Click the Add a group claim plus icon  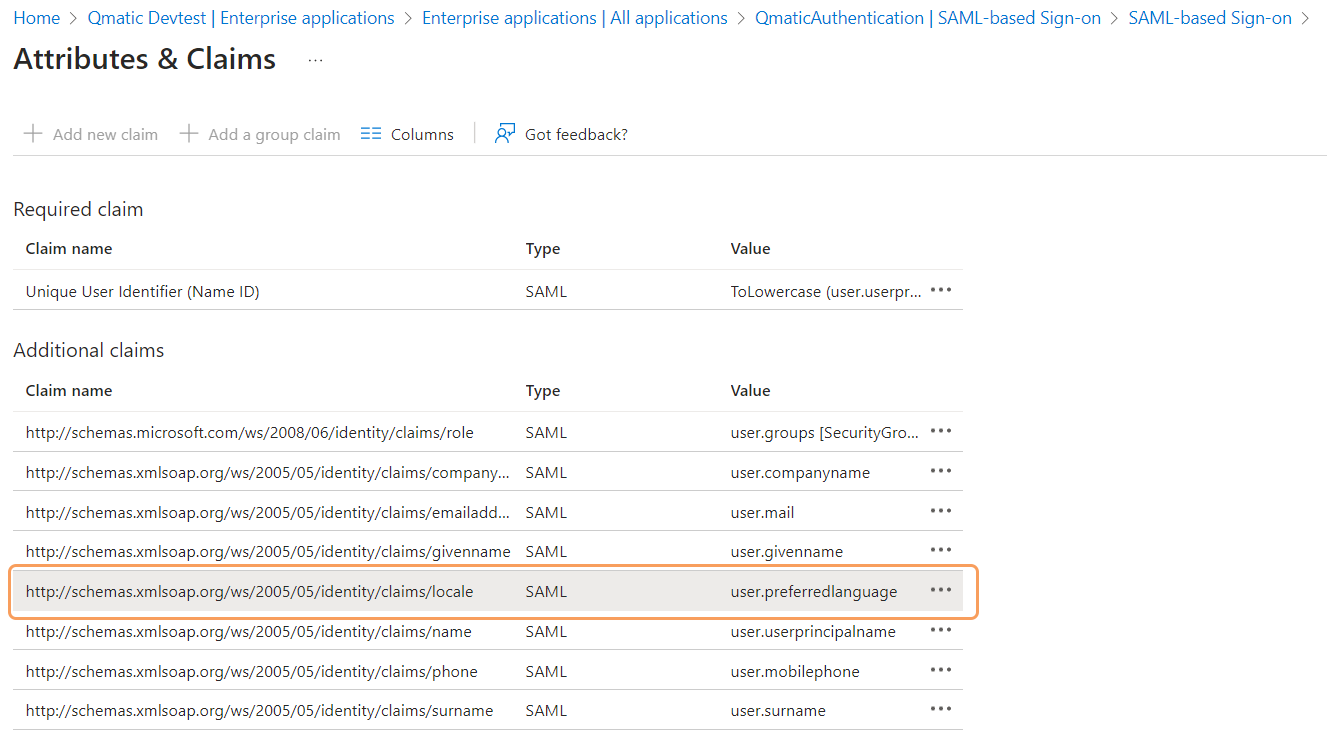coord(189,134)
